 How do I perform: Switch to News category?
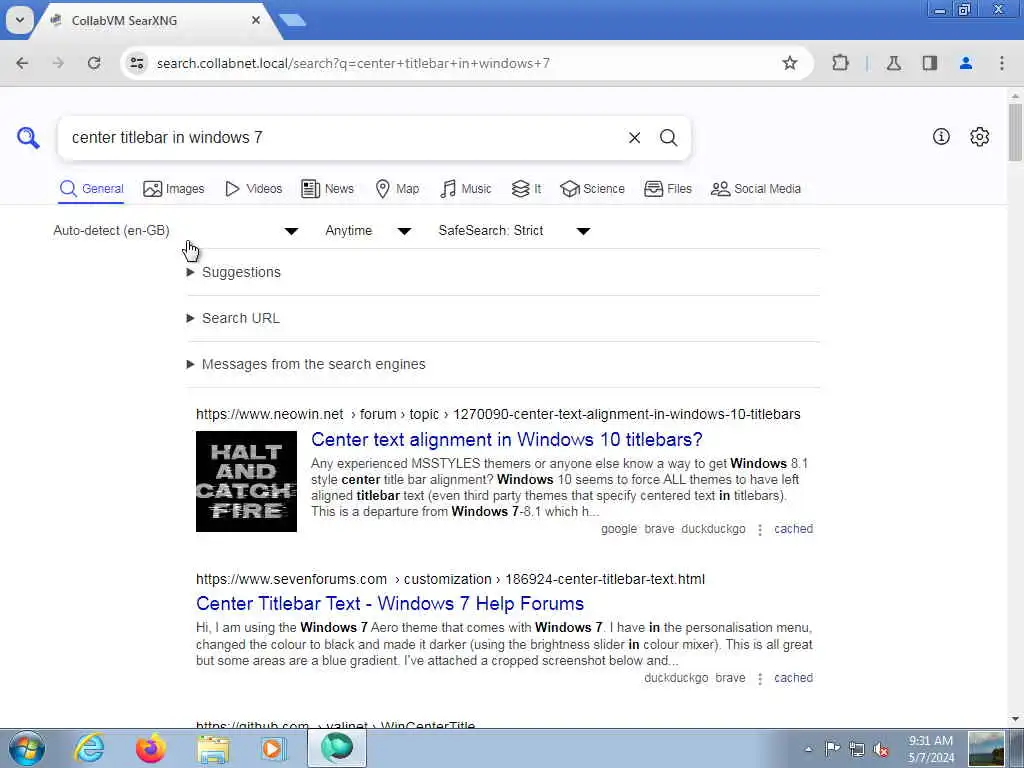coord(327,189)
